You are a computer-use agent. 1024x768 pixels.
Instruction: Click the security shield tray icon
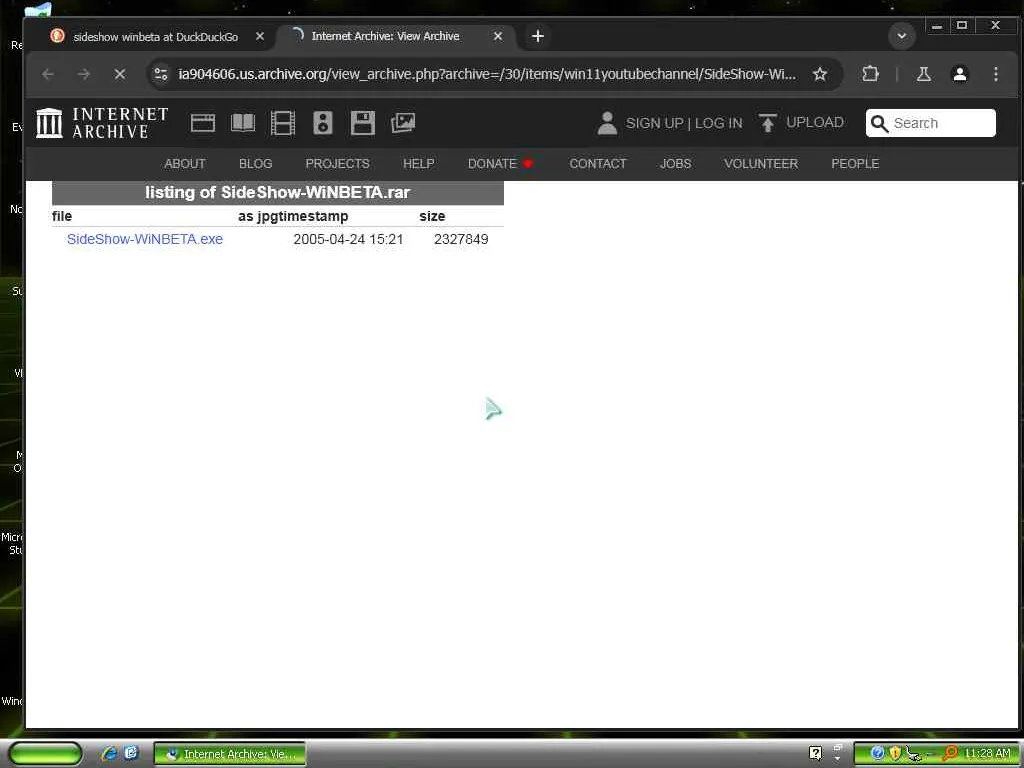pos(895,753)
